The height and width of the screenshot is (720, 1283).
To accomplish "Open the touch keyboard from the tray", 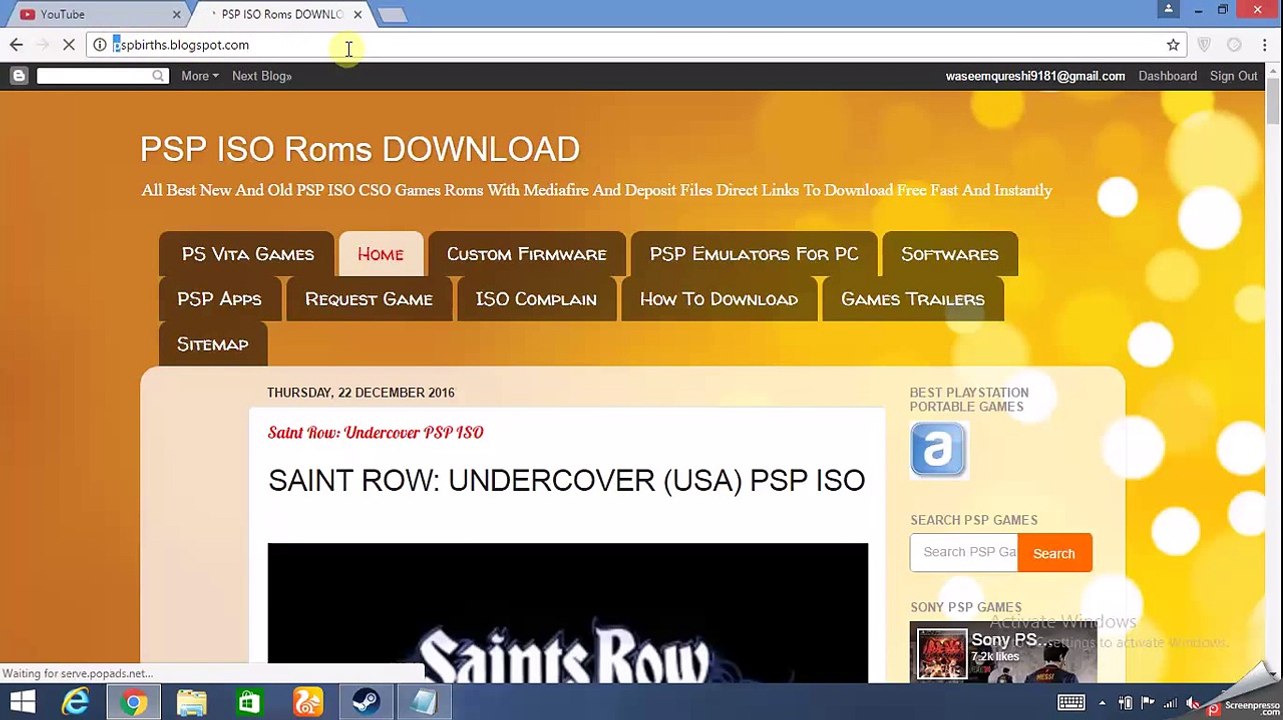I will pos(1071,703).
